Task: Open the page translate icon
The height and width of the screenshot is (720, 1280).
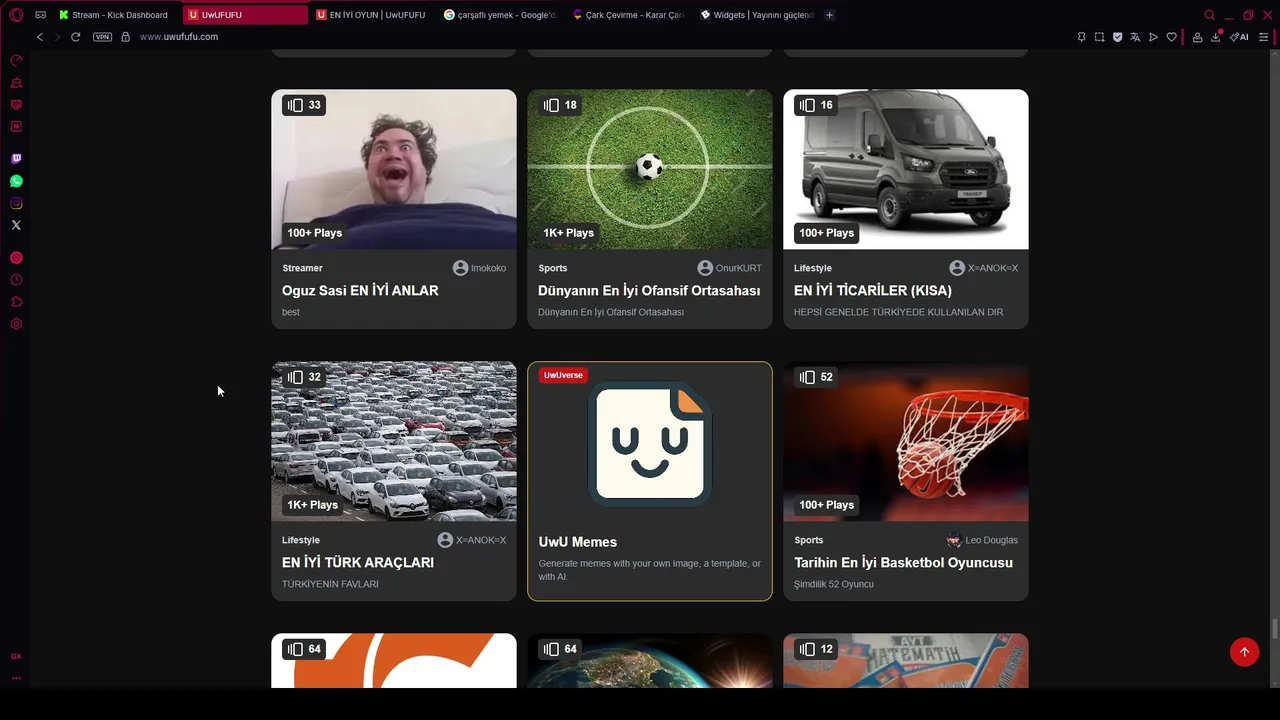Action: (x=1135, y=37)
